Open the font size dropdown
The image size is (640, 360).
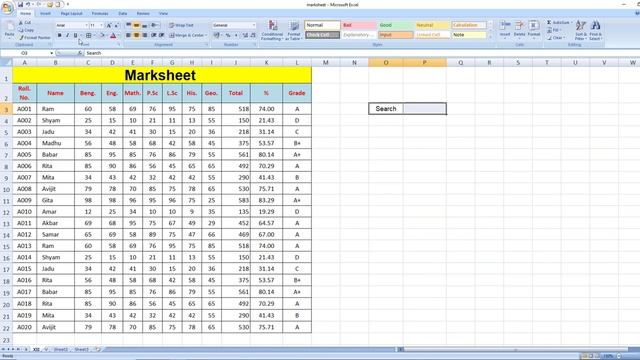101,25
